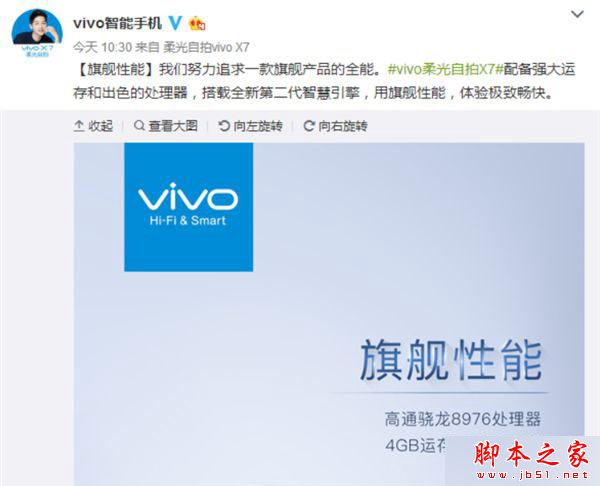600x486 pixels.
Task: Click the 收起 collapse arrow icon
Action: click(79, 126)
